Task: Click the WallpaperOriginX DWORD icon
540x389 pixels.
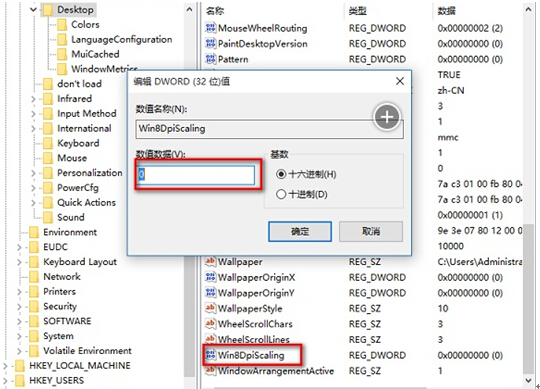Action: [x=210, y=277]
